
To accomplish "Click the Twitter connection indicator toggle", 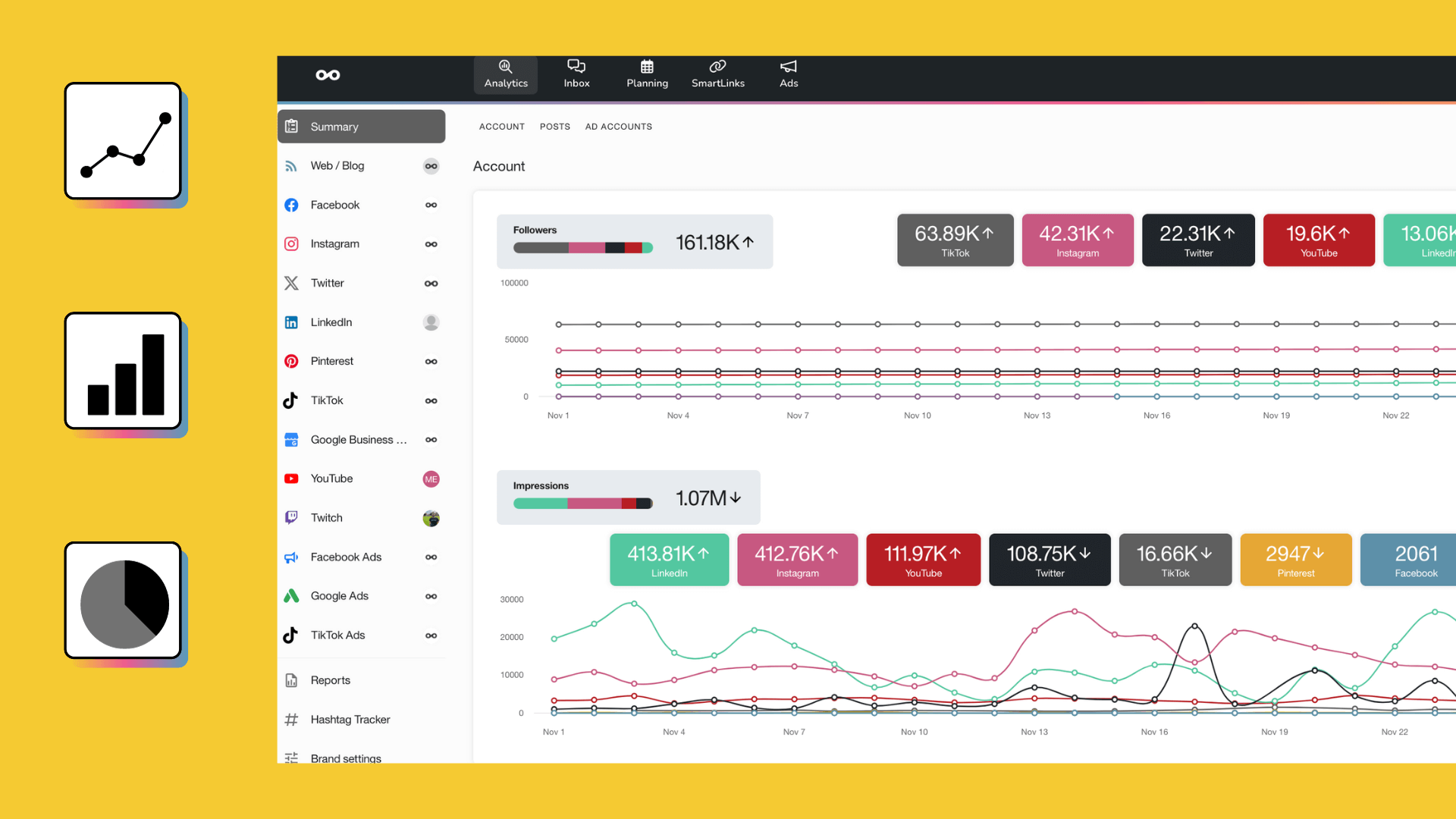I will [431, 283].
